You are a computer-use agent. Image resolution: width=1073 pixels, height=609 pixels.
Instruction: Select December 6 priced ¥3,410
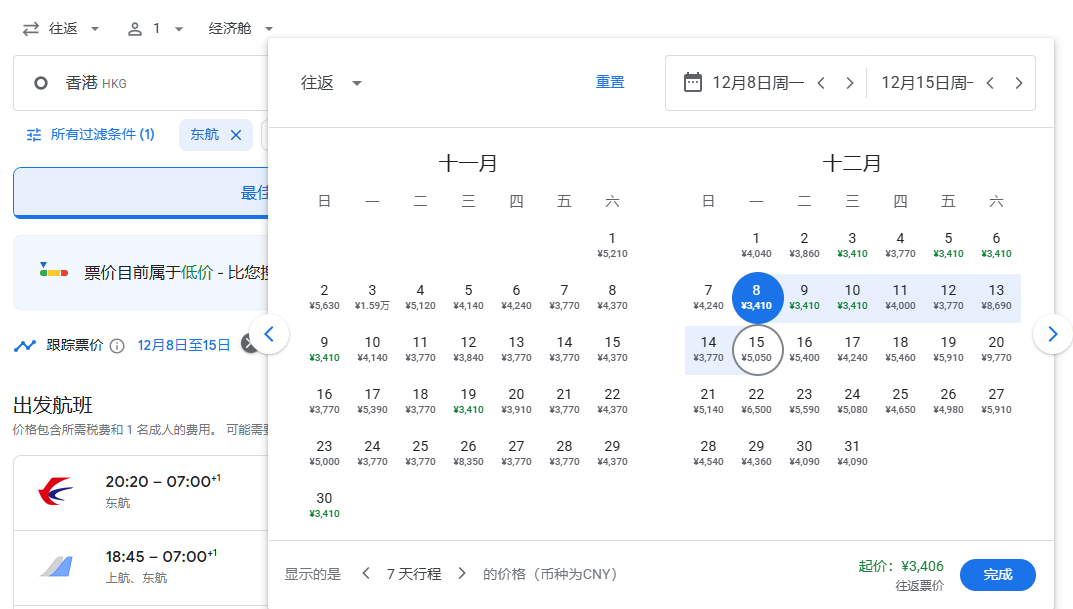(x=996, y=245)
